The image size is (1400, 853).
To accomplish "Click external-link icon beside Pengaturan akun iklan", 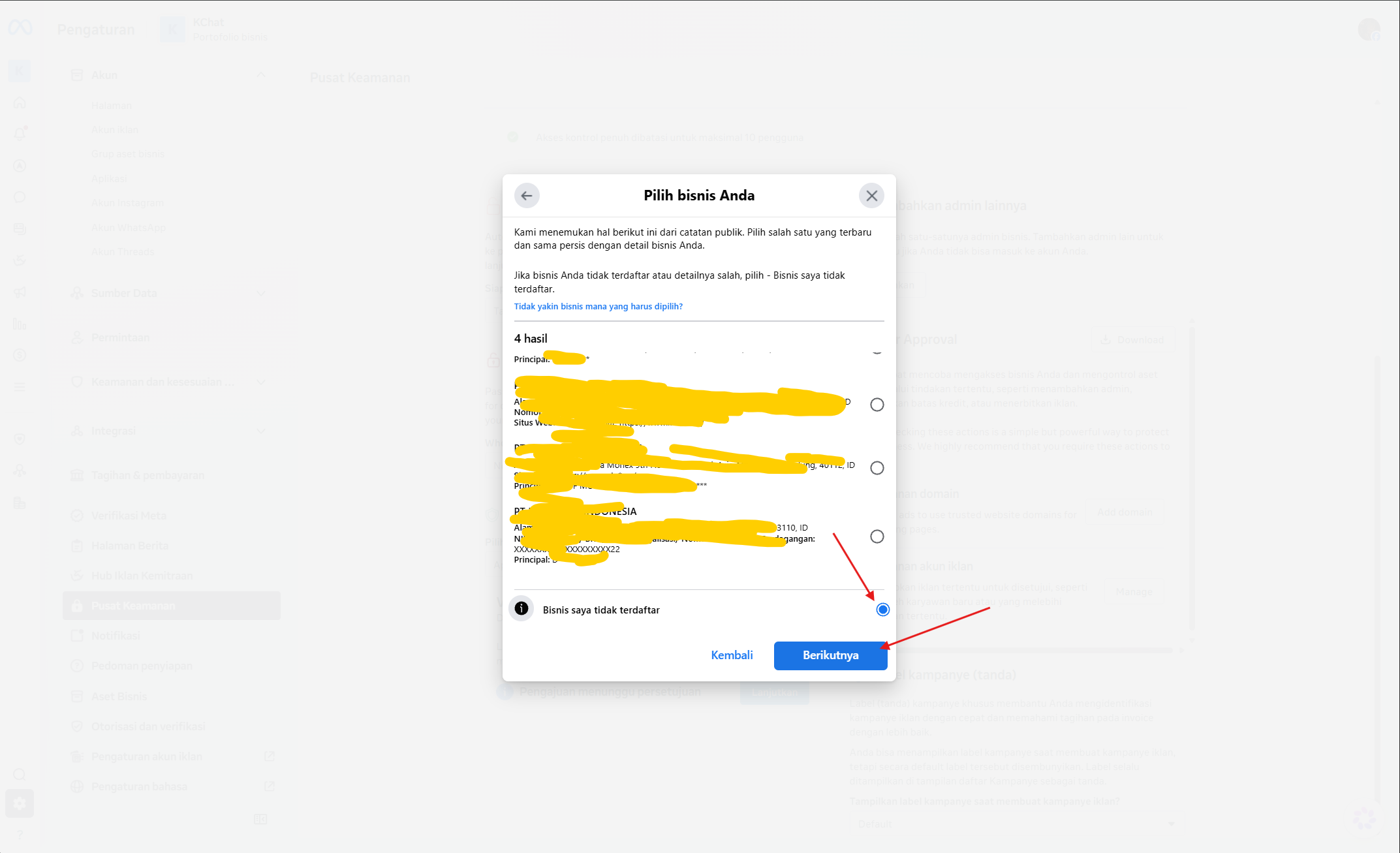I will coord(269,756).
